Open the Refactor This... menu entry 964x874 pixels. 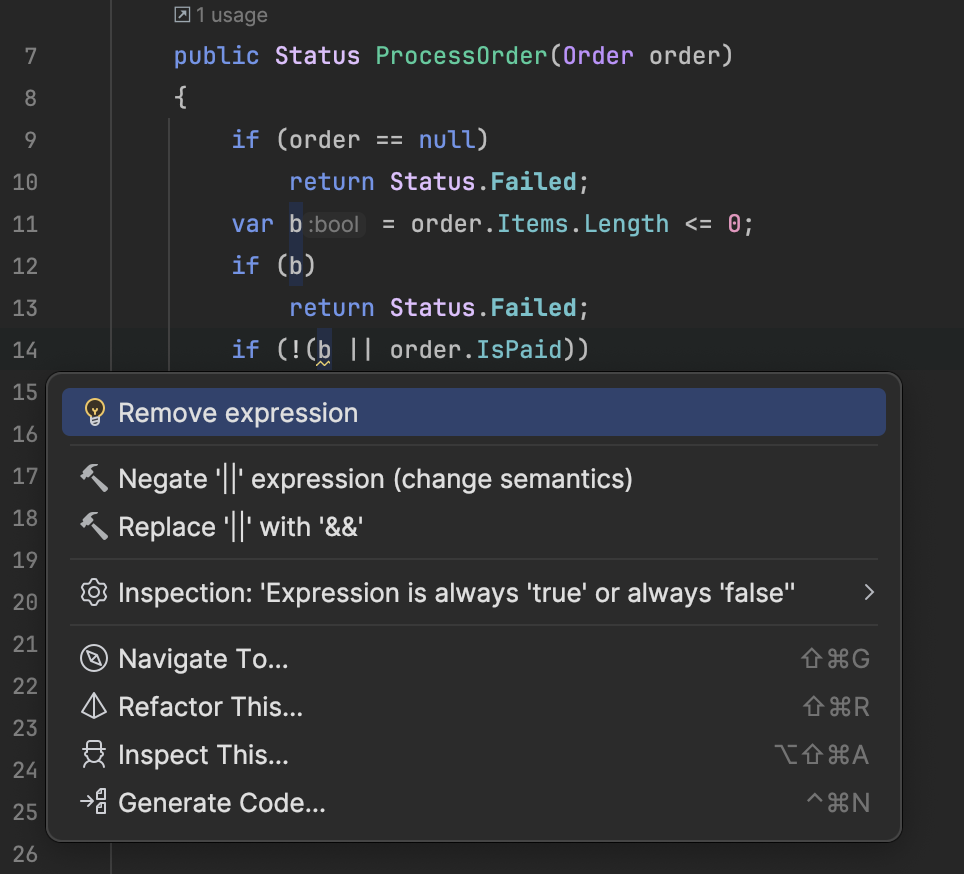[x=210, y=707]
